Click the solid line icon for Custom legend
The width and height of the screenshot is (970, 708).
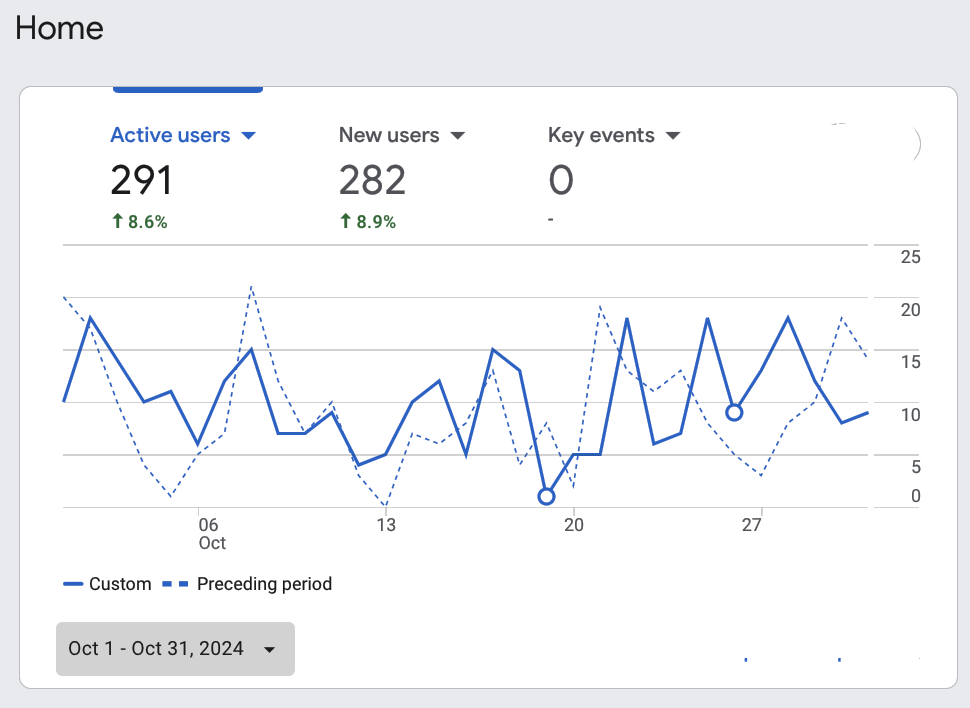click(72, 584)
